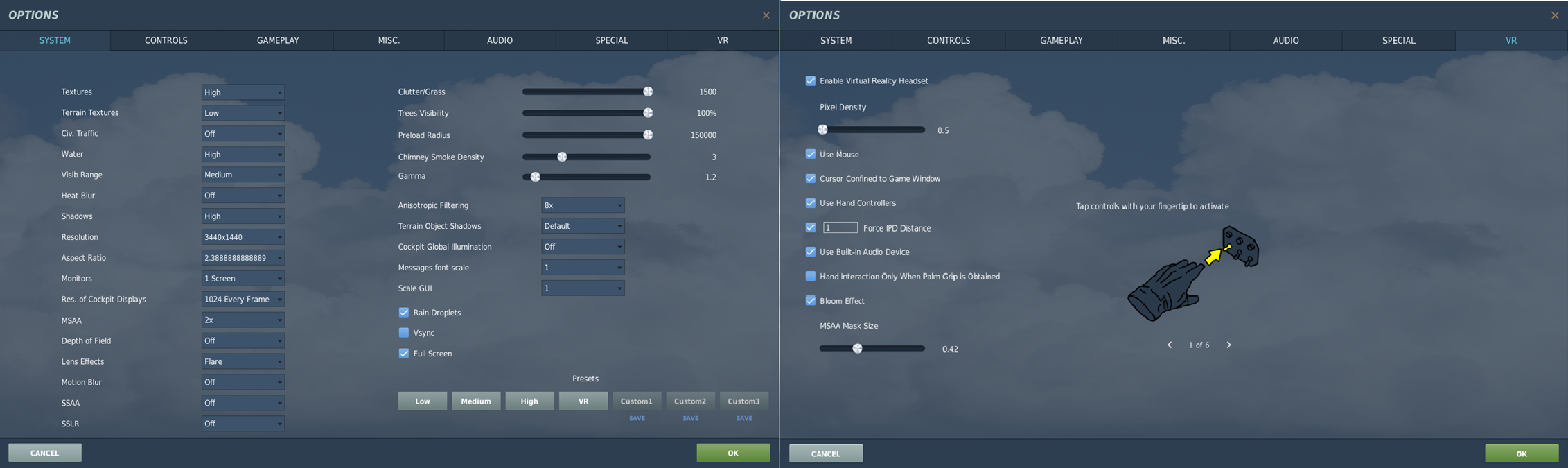Open the Terrain Object Shadows dropdown
Viewport: 1568px width, 468px height.
[583, 226]
